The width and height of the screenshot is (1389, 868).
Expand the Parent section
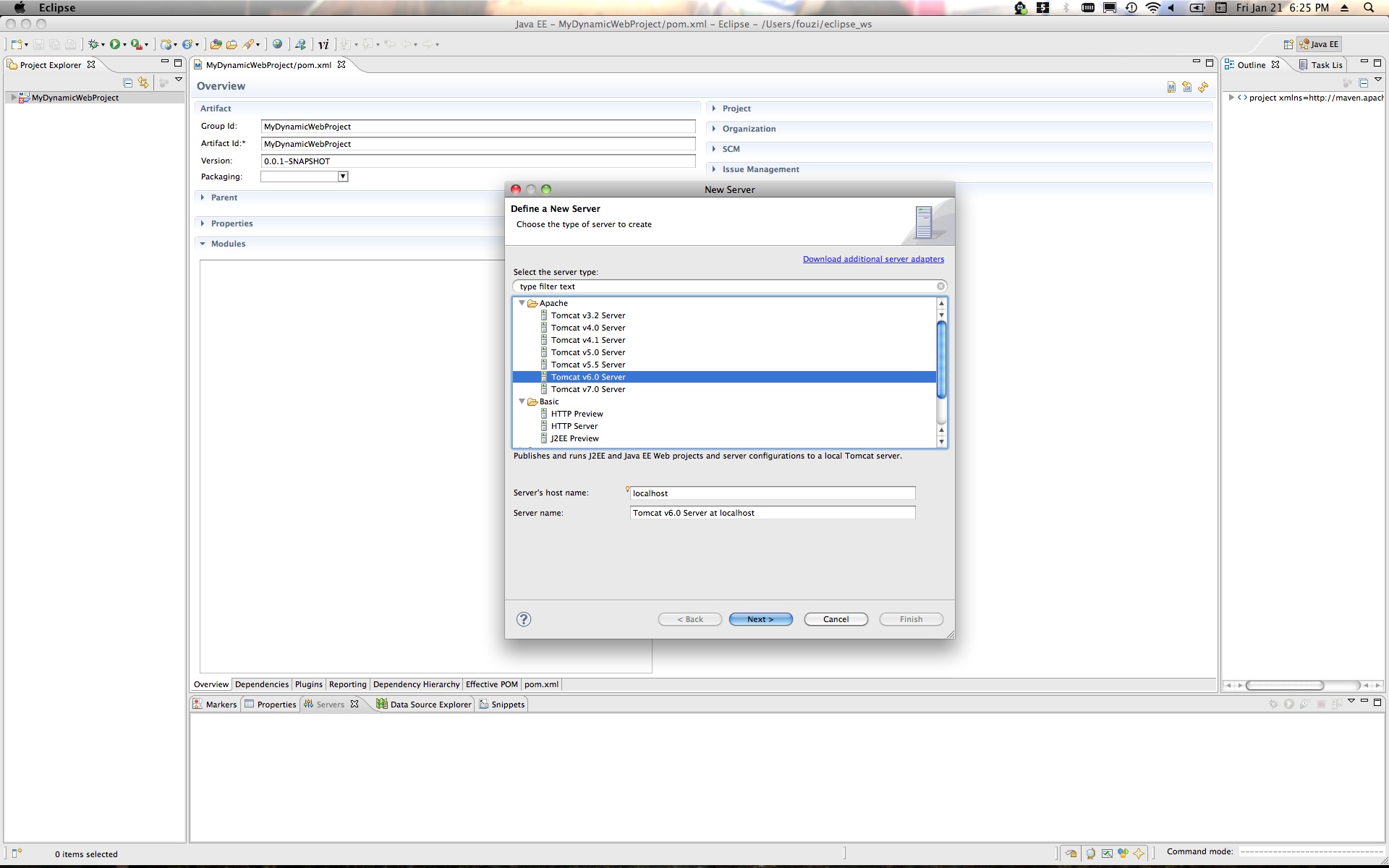coord(203,197)
